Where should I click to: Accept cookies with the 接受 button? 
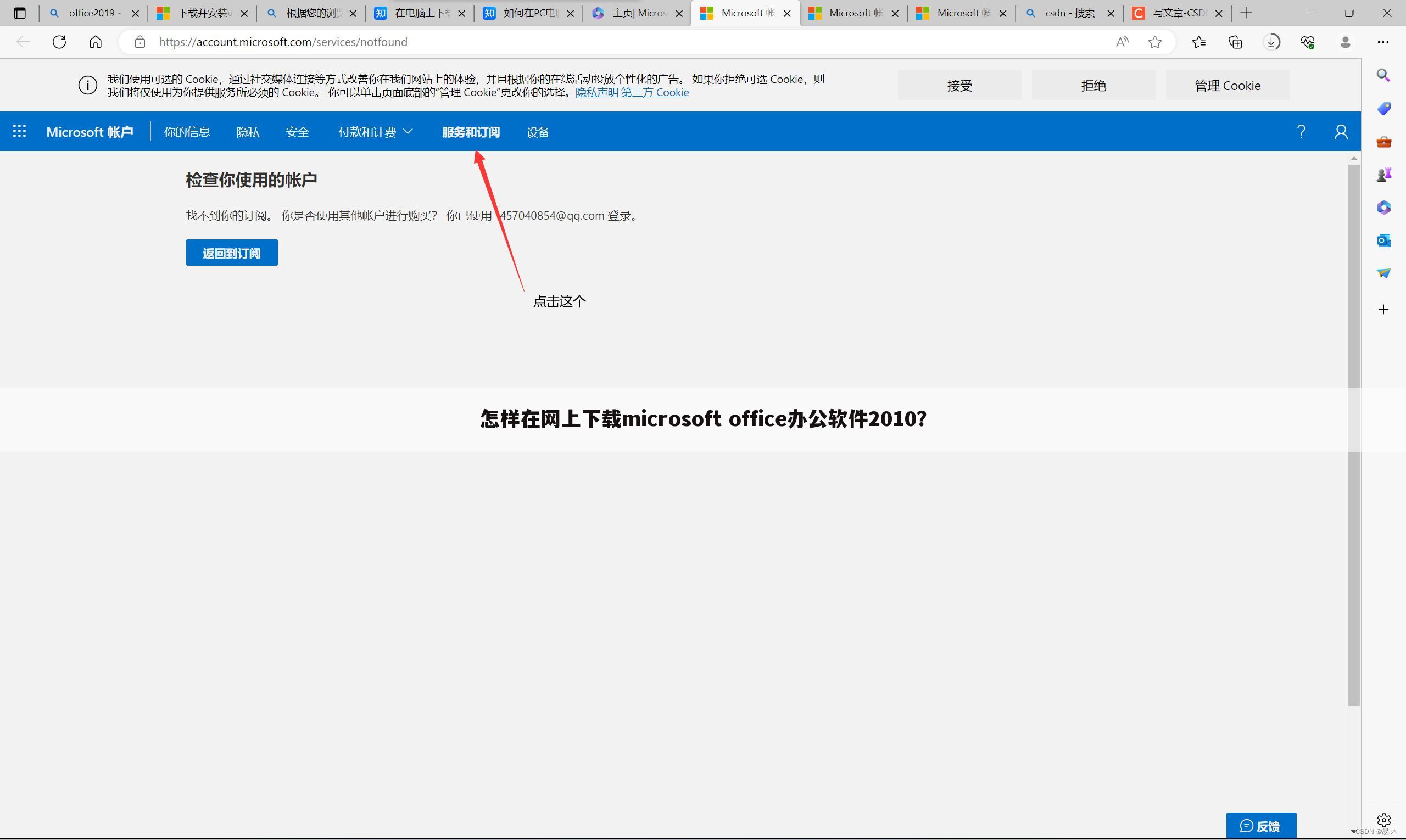pyautogui.click(x=959, y=86)
